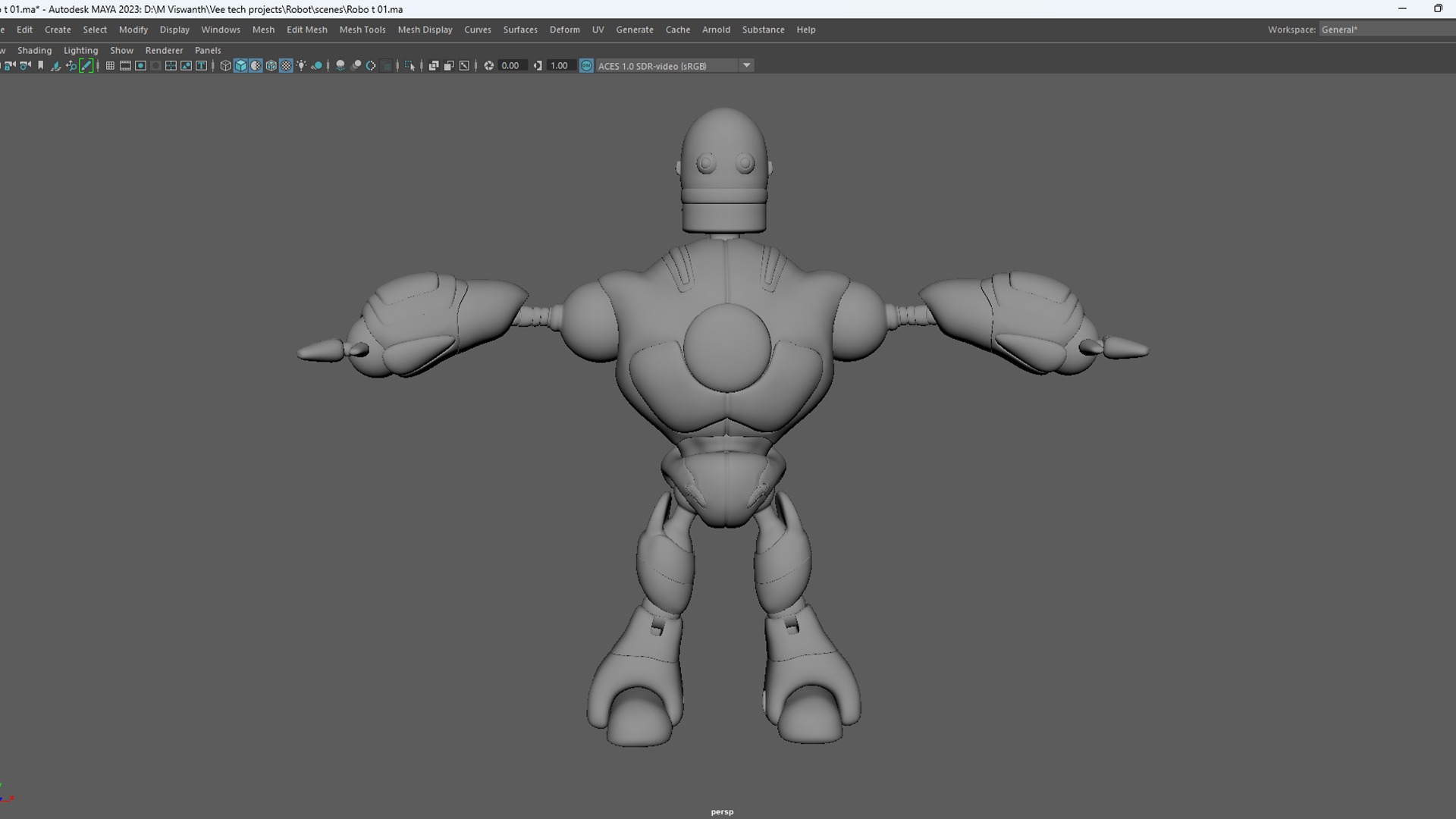Click the shadows icon

tap(316, 66)
